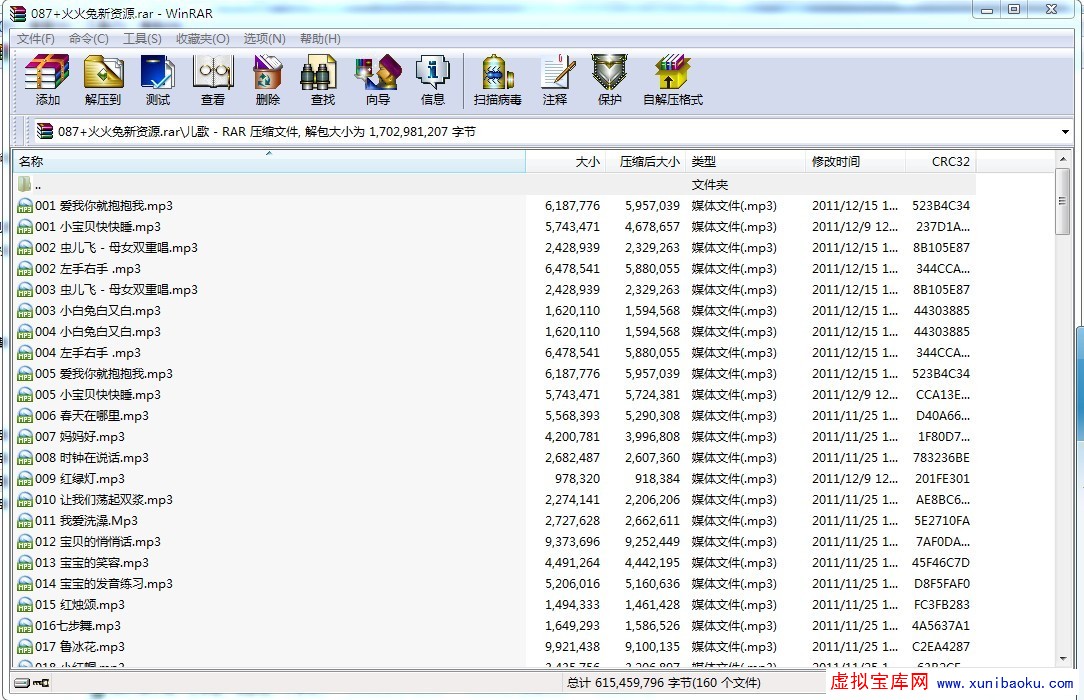This screenshot has width=1084, height=700.
Task: Click the 保护 (Protect) archive icon
Action: click(x=609, y=80)
